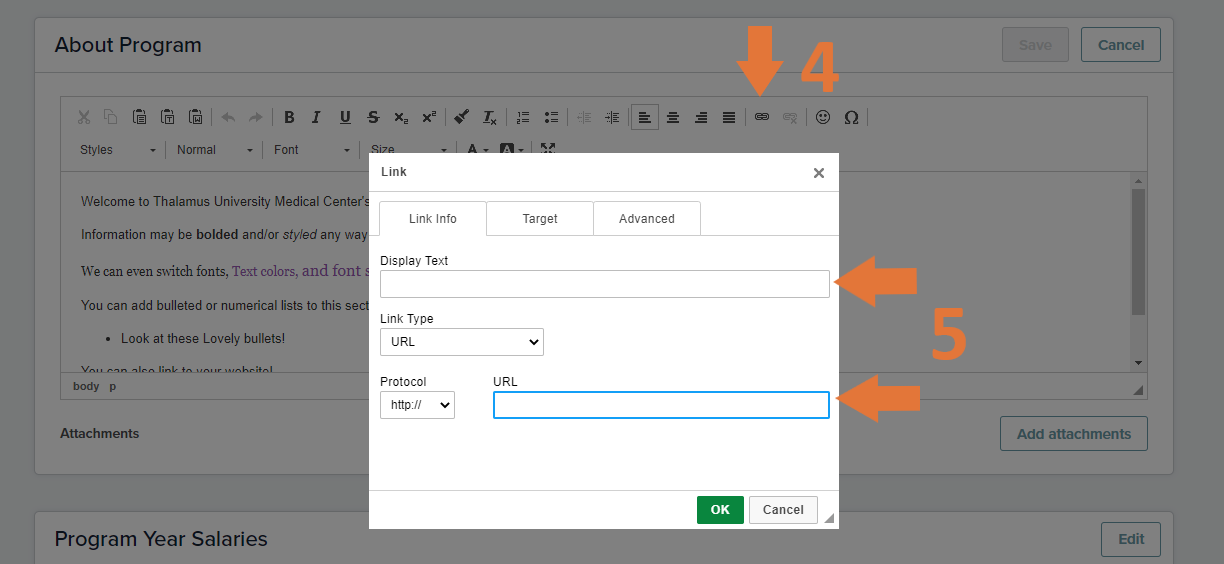Click the Copy Formatting paintbrush icon
The image size is (1224, 564).
461,117
